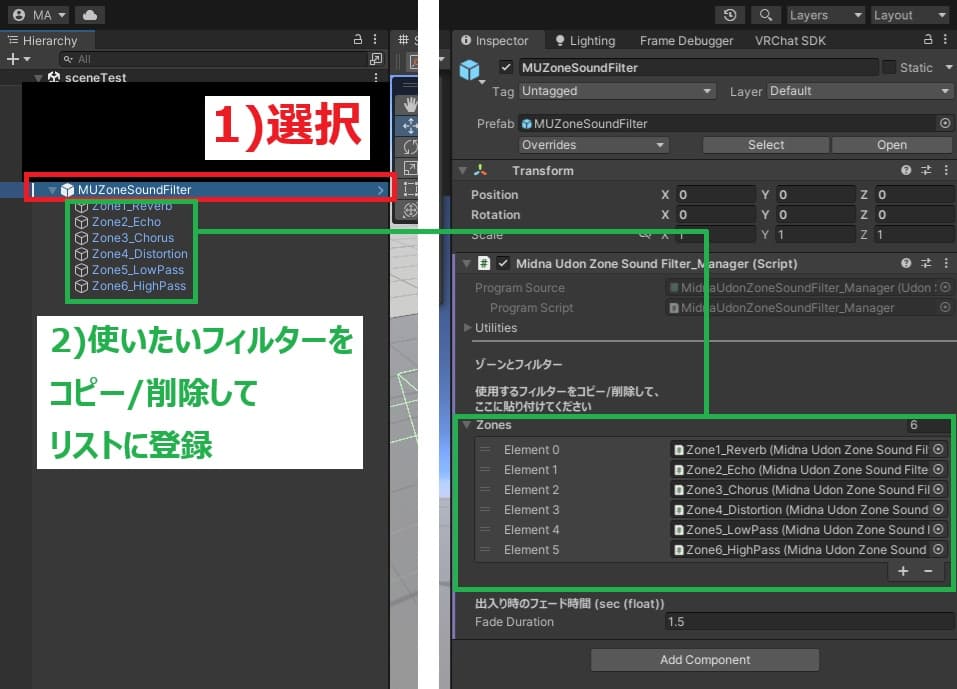Viewport: 957px width, 689px height.
Task: Click the prefab Select button
Action: click(766, 145)
